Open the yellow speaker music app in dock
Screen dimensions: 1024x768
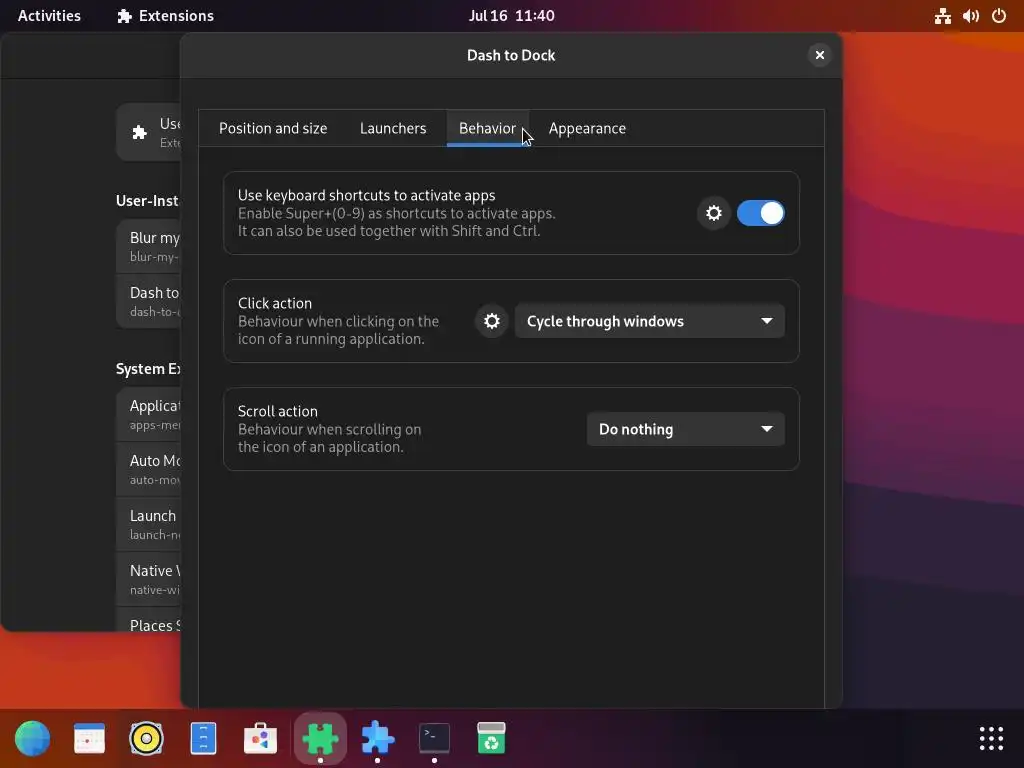146,739
